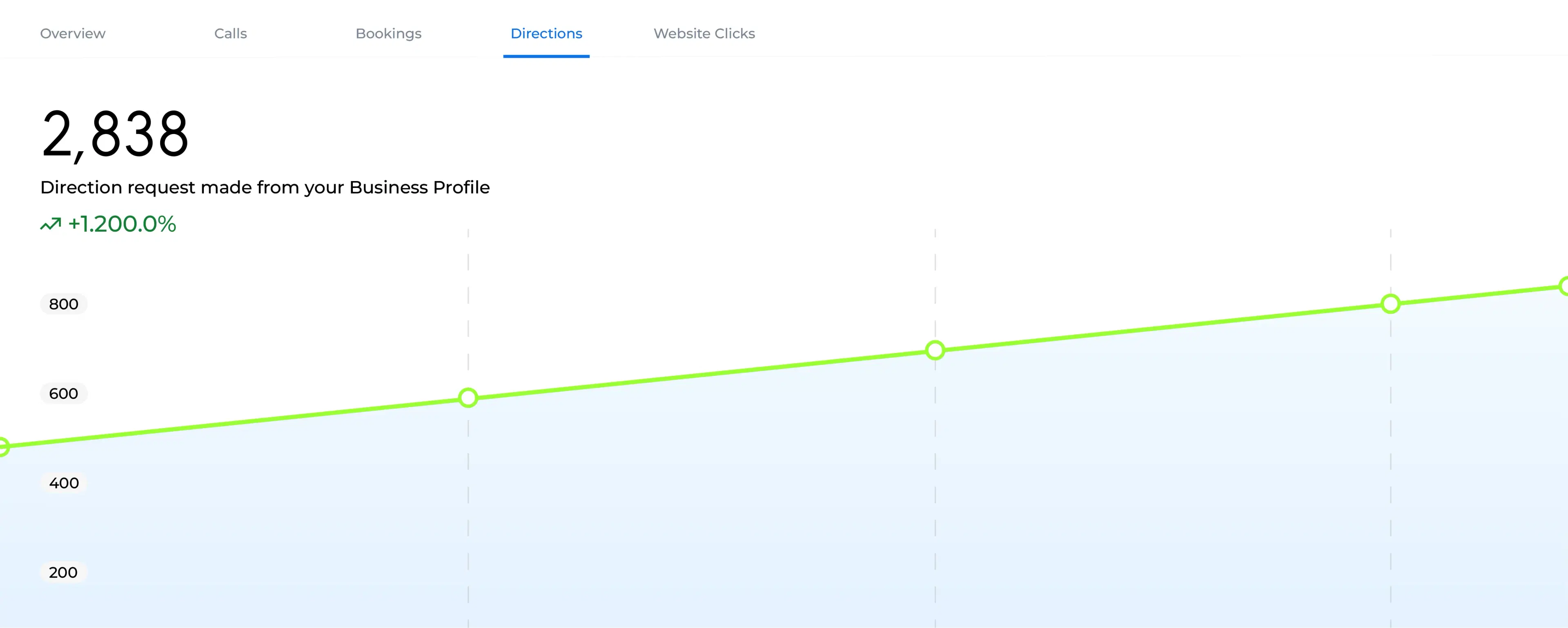The height and width of the screenshot is (628, 1568).
Task: Click the 200 y-axis label
Action: [x=63, y=572]
